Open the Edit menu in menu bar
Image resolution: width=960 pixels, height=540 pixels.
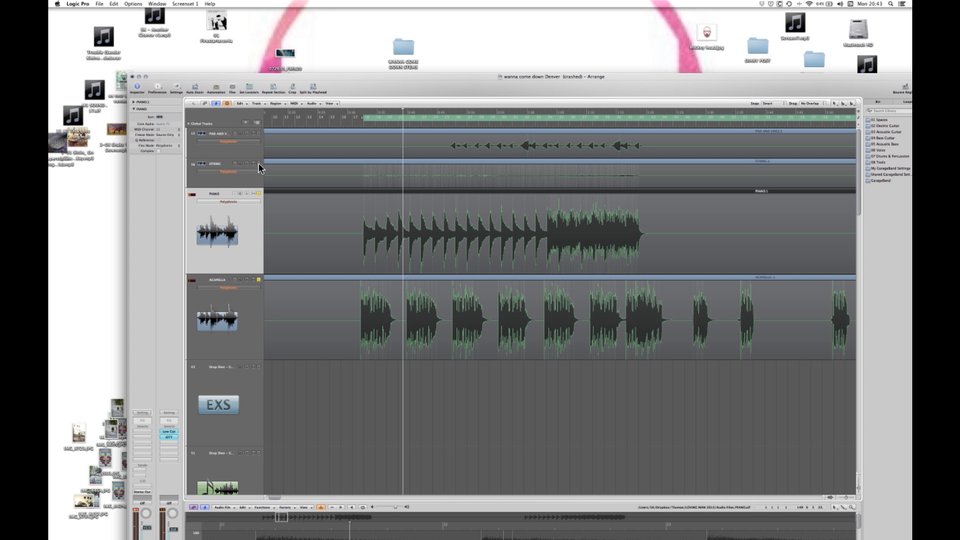point(114,4)
